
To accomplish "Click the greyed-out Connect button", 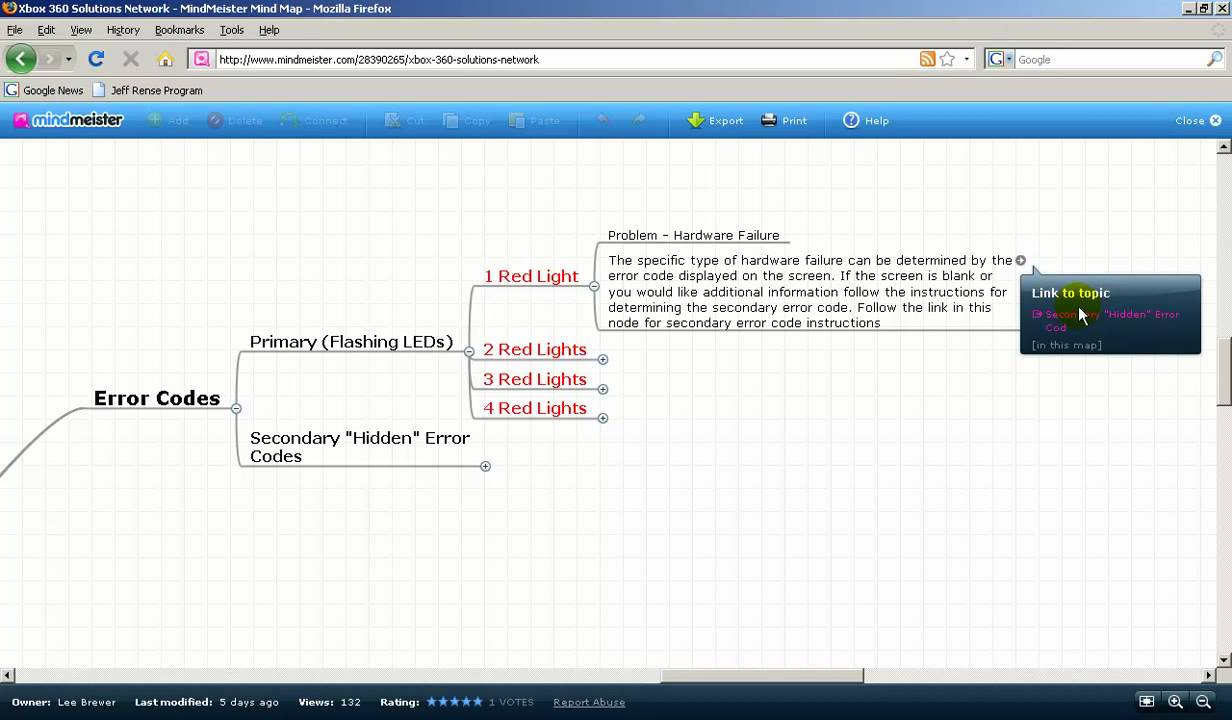I will point(314,120).
